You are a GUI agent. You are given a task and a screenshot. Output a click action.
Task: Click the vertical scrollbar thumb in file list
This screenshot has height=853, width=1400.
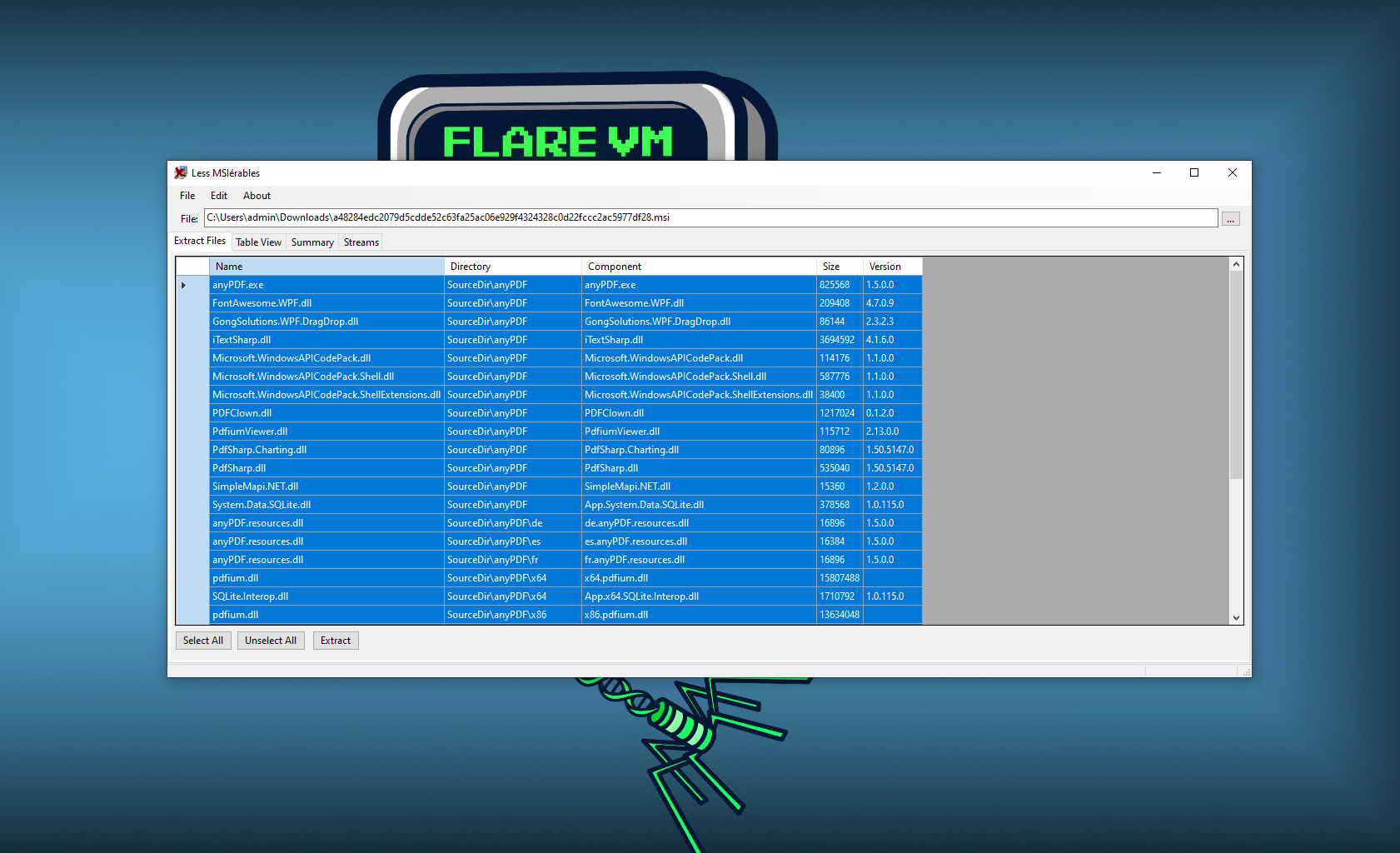1236,375
